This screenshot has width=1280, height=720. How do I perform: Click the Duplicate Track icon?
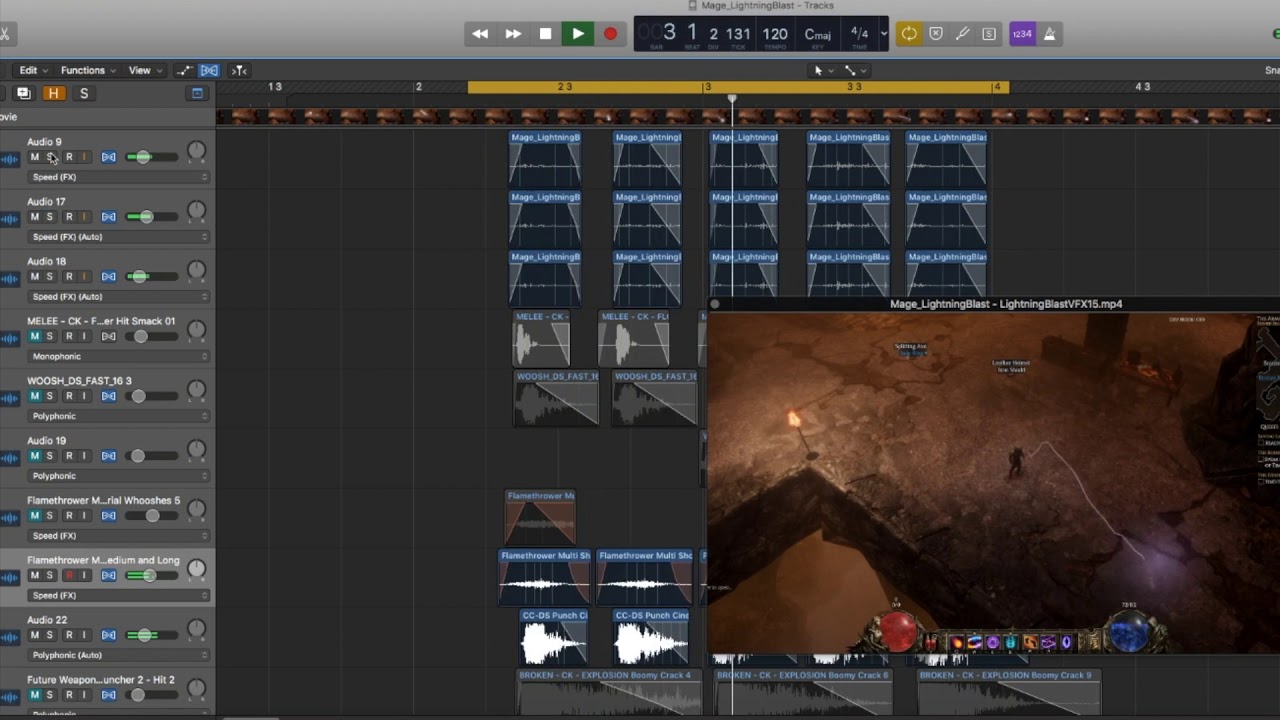(x=23, y=93)
